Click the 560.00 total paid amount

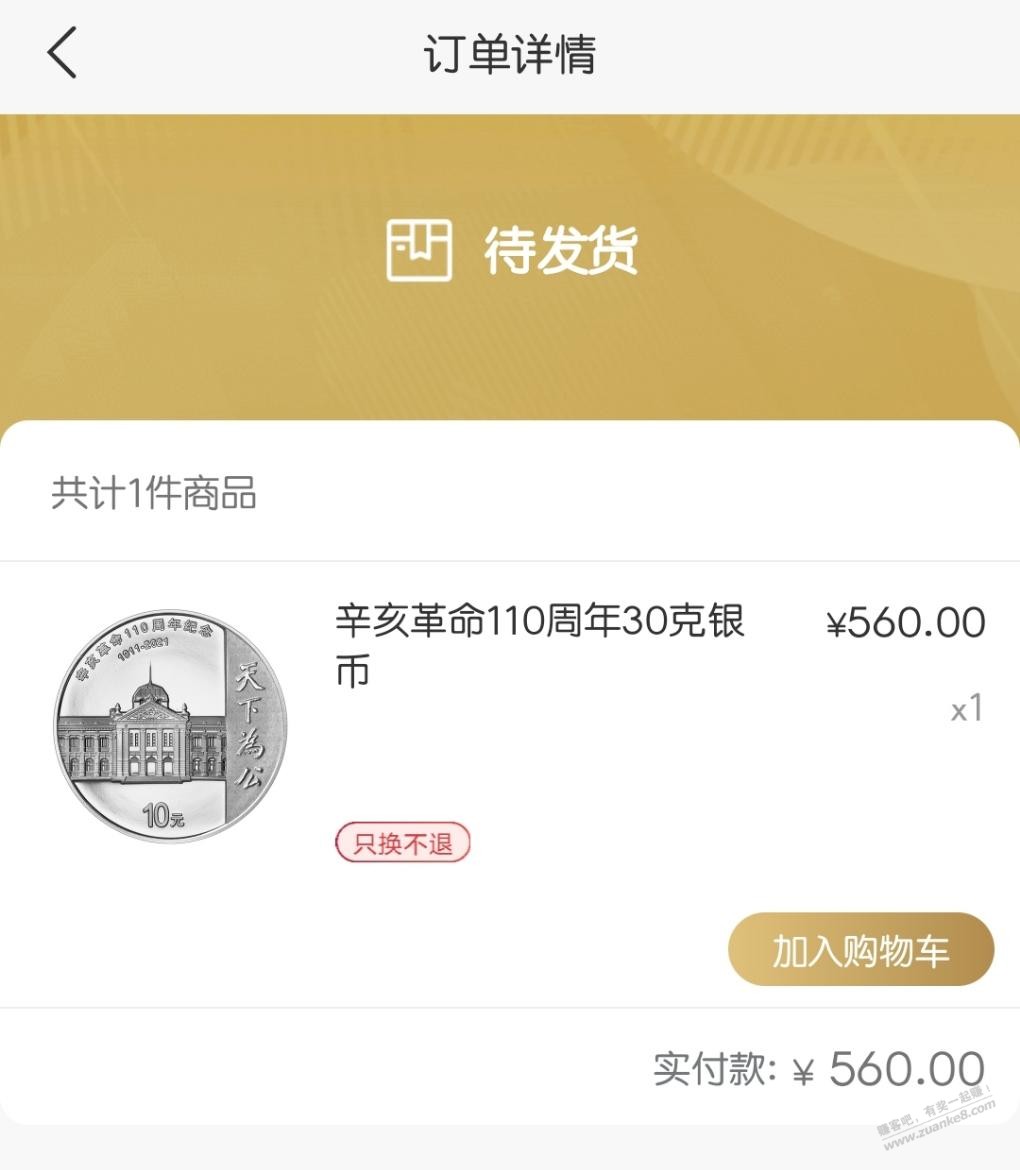(x=906, y=1069)
